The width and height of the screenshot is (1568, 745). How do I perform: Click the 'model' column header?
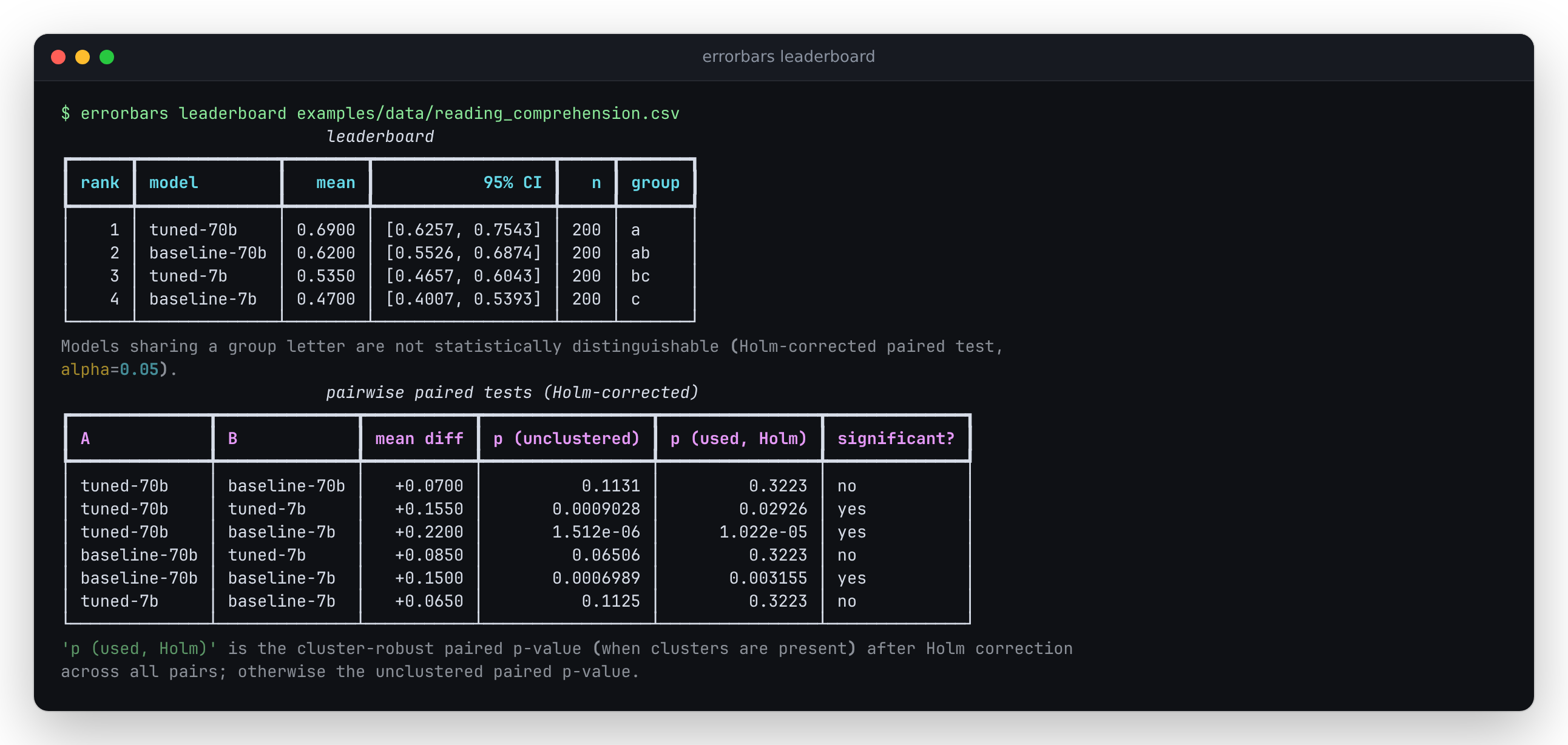[174, 183]
